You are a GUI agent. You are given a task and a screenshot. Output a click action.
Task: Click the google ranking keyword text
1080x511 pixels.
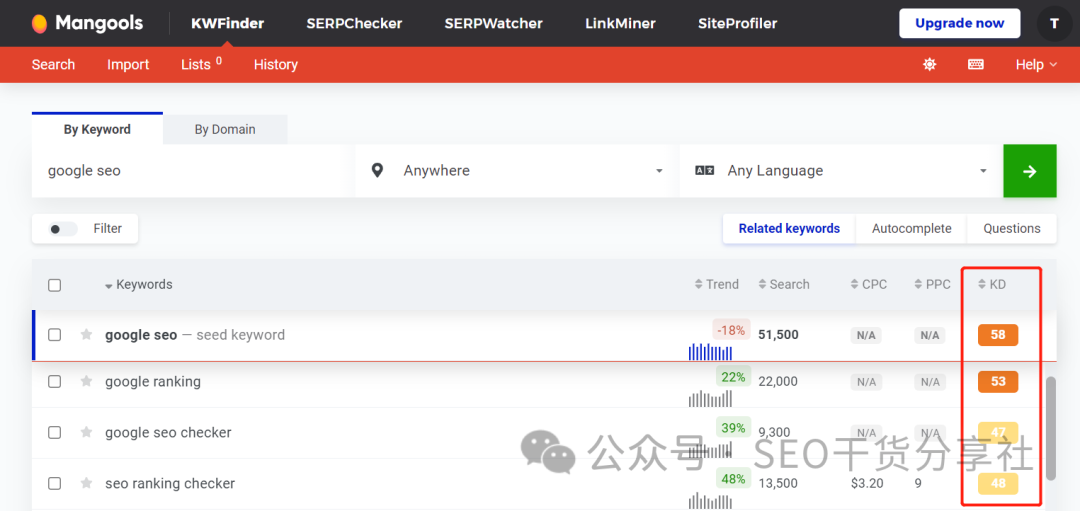coord(153,382)
